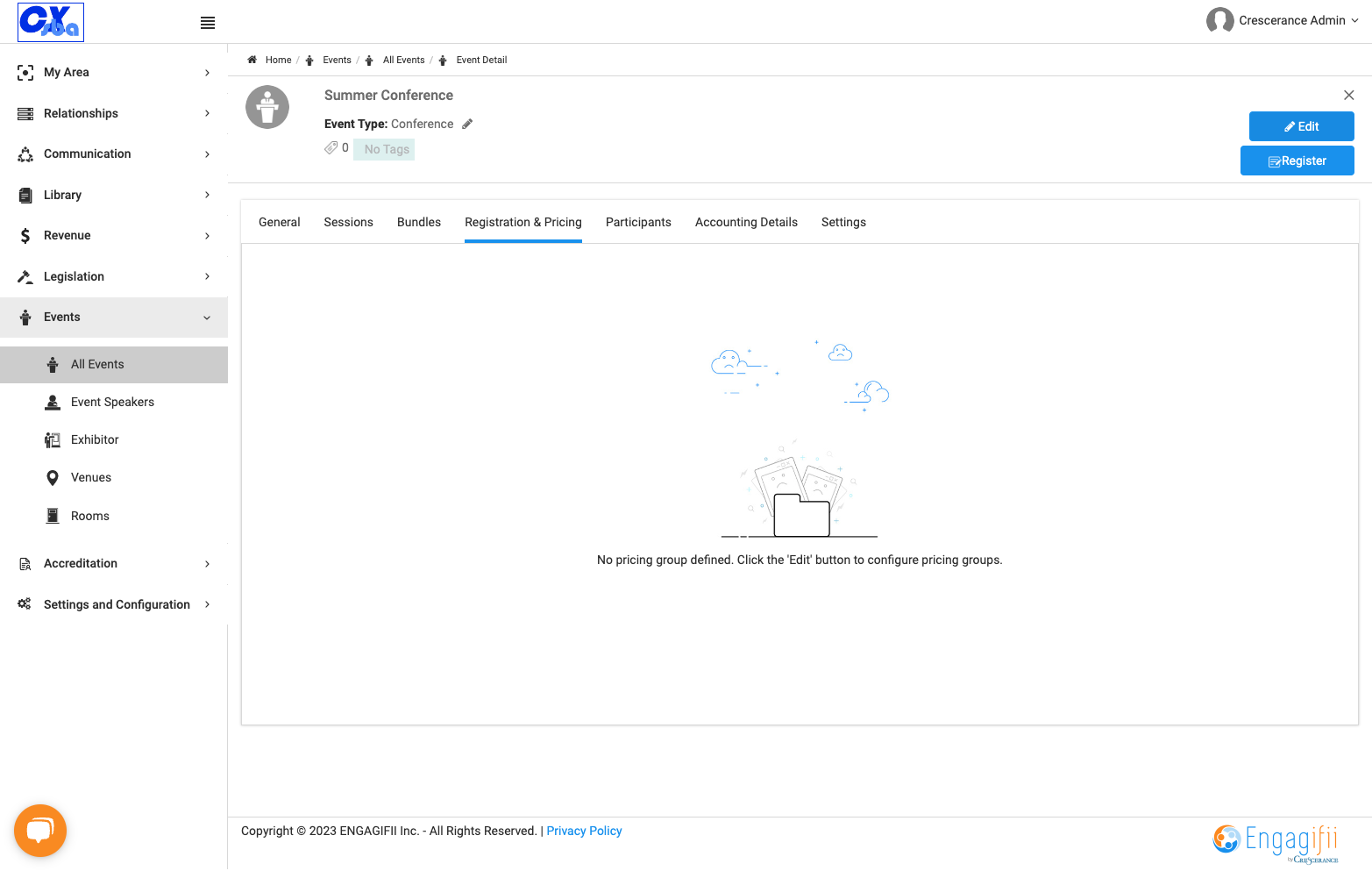Viewport: 1372px width, 871px height.
Task: Click the CXba logo at top left
Action: [51, 22]
